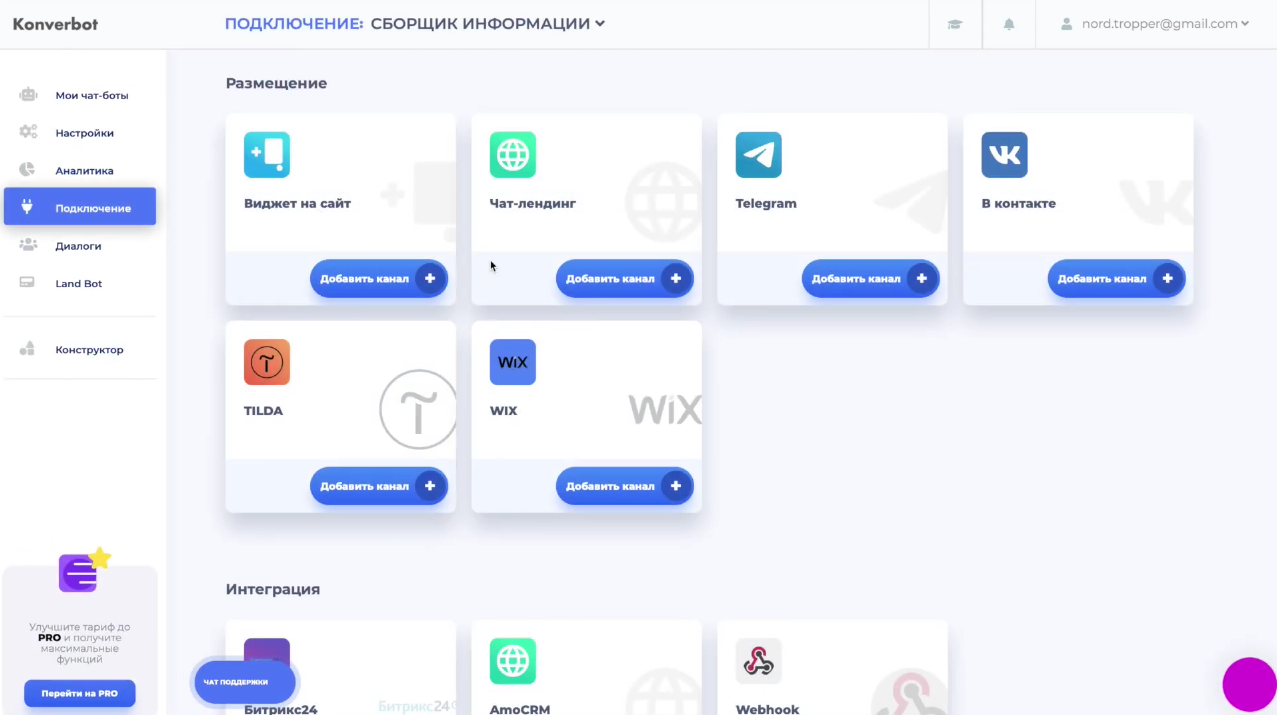Click the robot icon beside "Мои чат-боты"
Image resolution: width=1277 pixels, height=715 pixels.
coord(28,95)
